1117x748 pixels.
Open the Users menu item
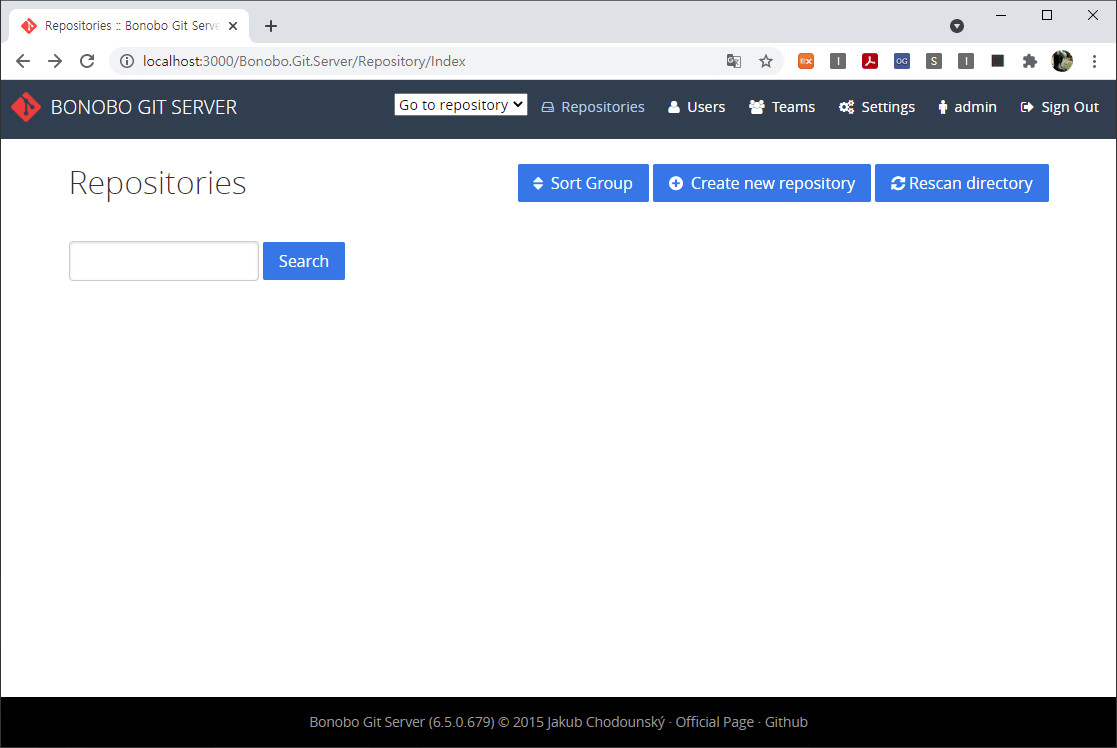(x=696, y=107)
